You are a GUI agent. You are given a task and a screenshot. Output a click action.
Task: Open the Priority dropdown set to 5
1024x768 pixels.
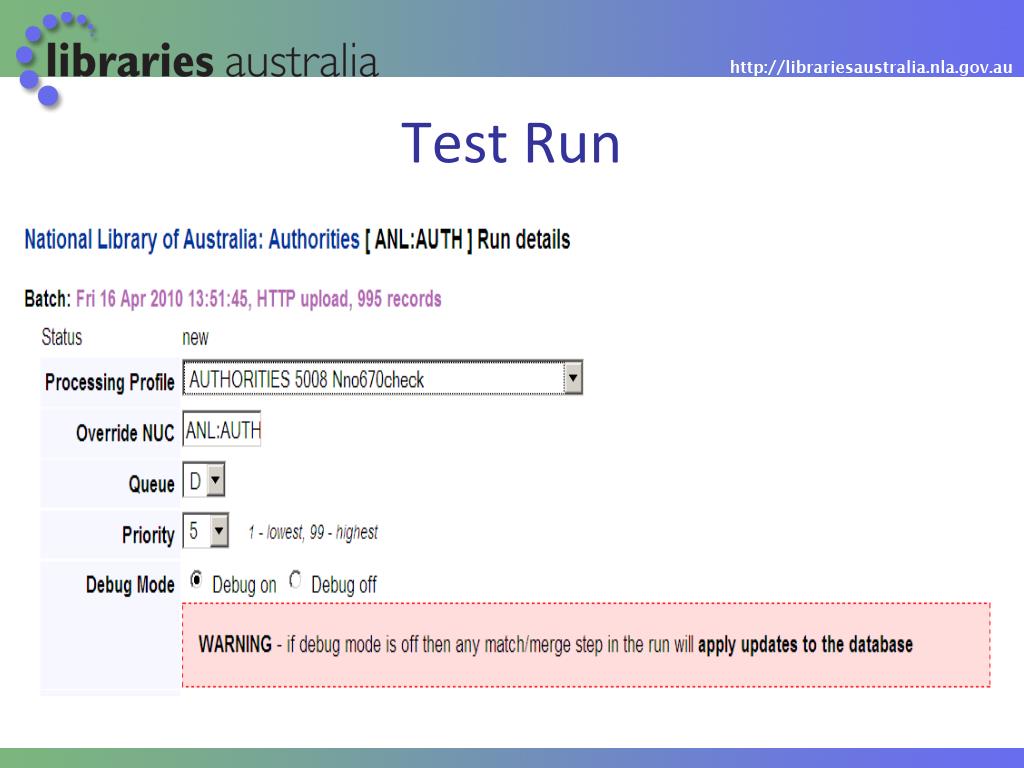(x=206, y=530)
